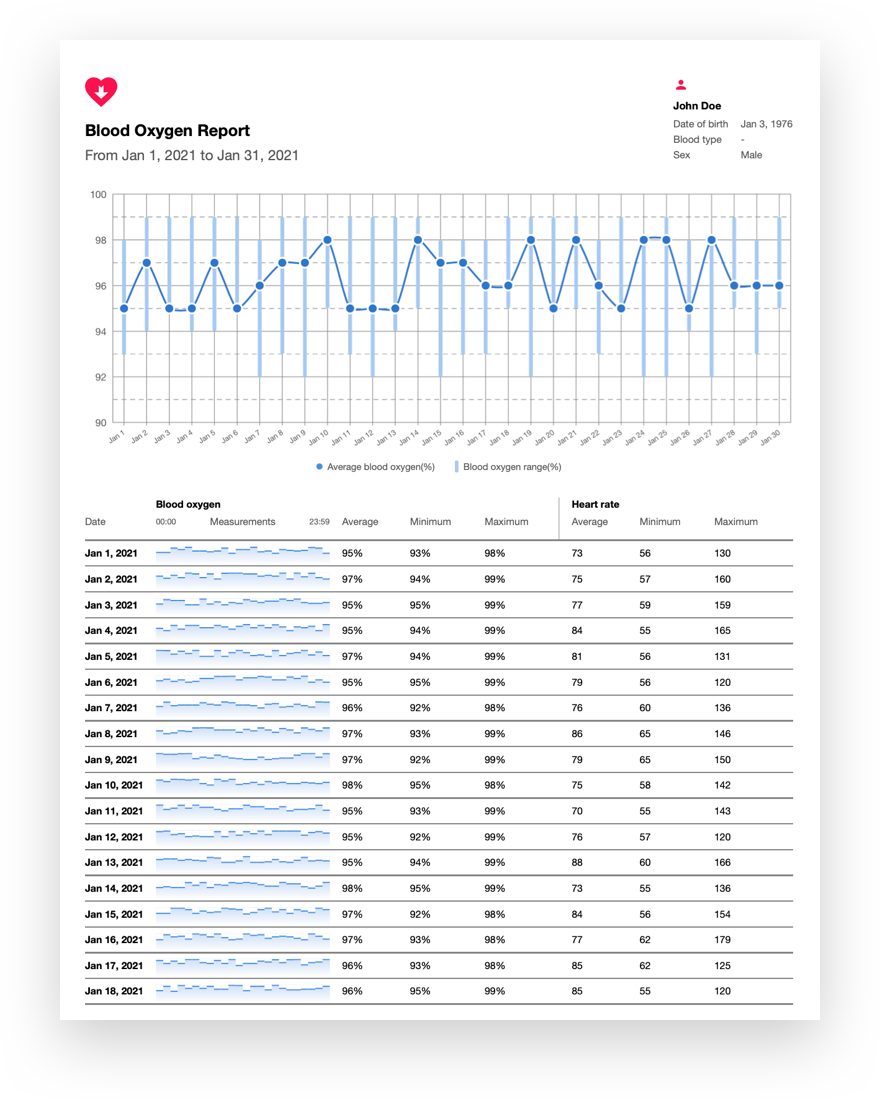880x1100 pixels.
Task: Click the Blood oxygen Average column header
Action: click(360, 522)
